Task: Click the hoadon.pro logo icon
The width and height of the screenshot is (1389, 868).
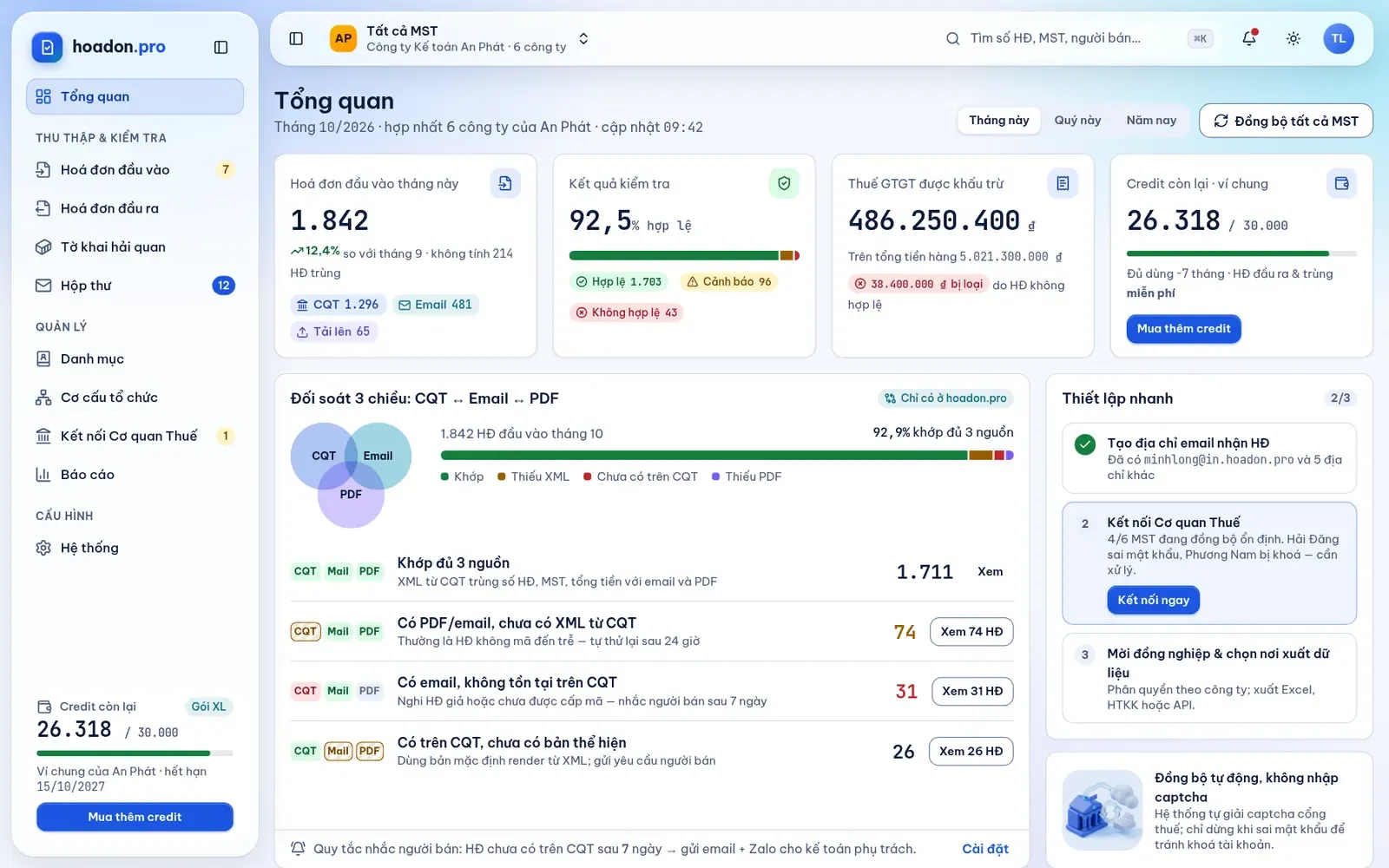Action: (47, 47)
